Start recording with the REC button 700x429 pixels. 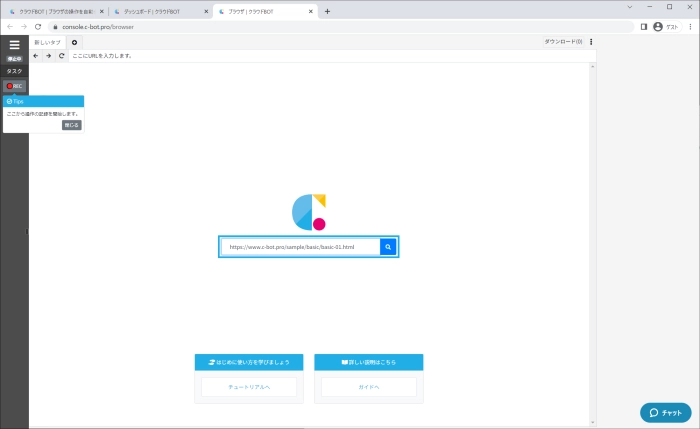(x=14, y=86)
